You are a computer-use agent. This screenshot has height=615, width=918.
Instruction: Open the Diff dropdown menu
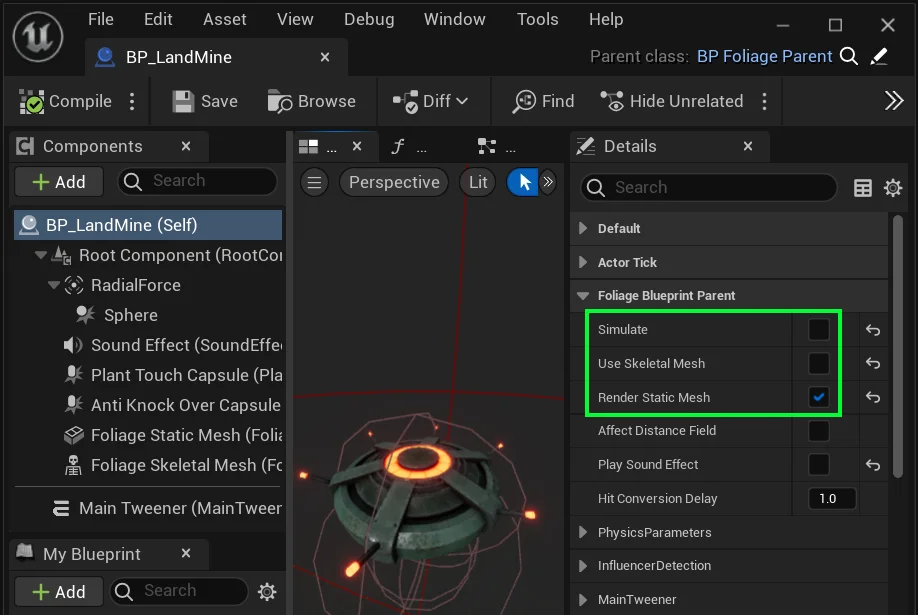(x=461, y=102)
